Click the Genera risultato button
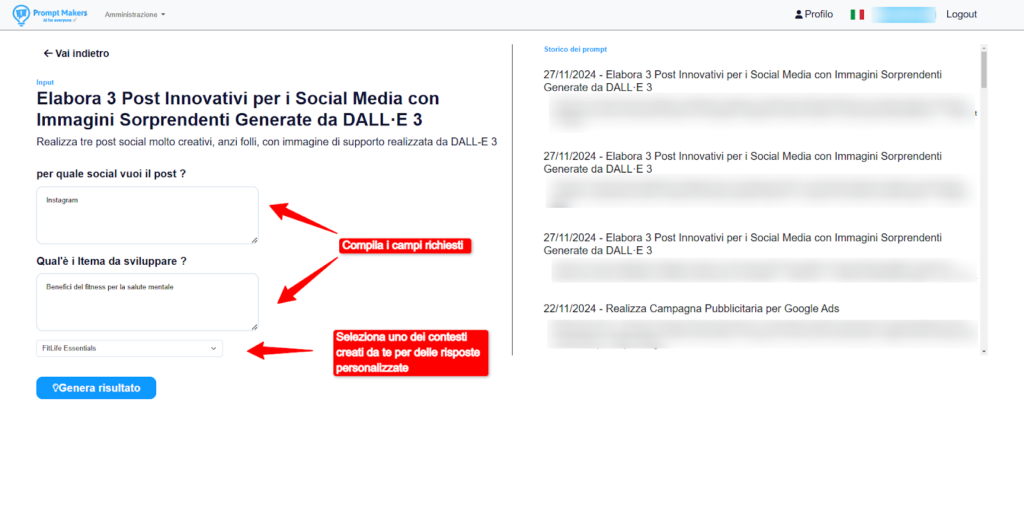Viewport: 1024px width, 527px height. coord(96,388)
